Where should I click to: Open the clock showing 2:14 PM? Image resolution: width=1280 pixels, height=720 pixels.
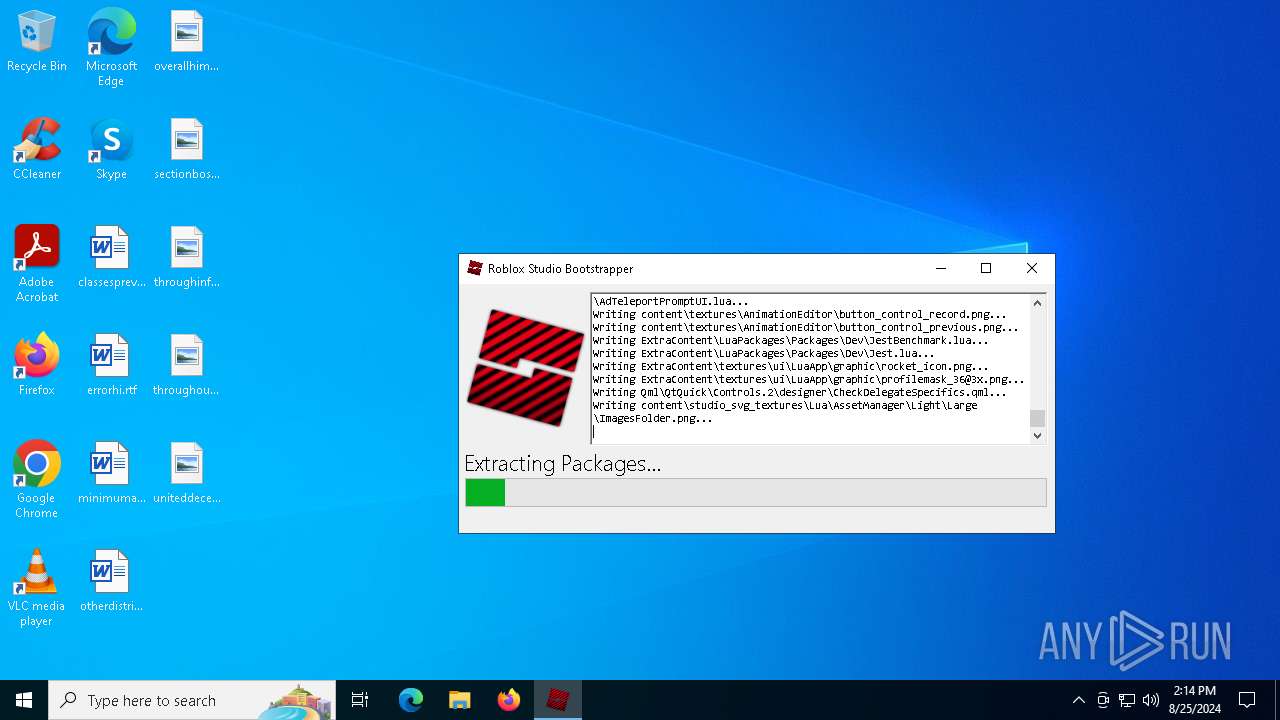[x=1194, y=700]
